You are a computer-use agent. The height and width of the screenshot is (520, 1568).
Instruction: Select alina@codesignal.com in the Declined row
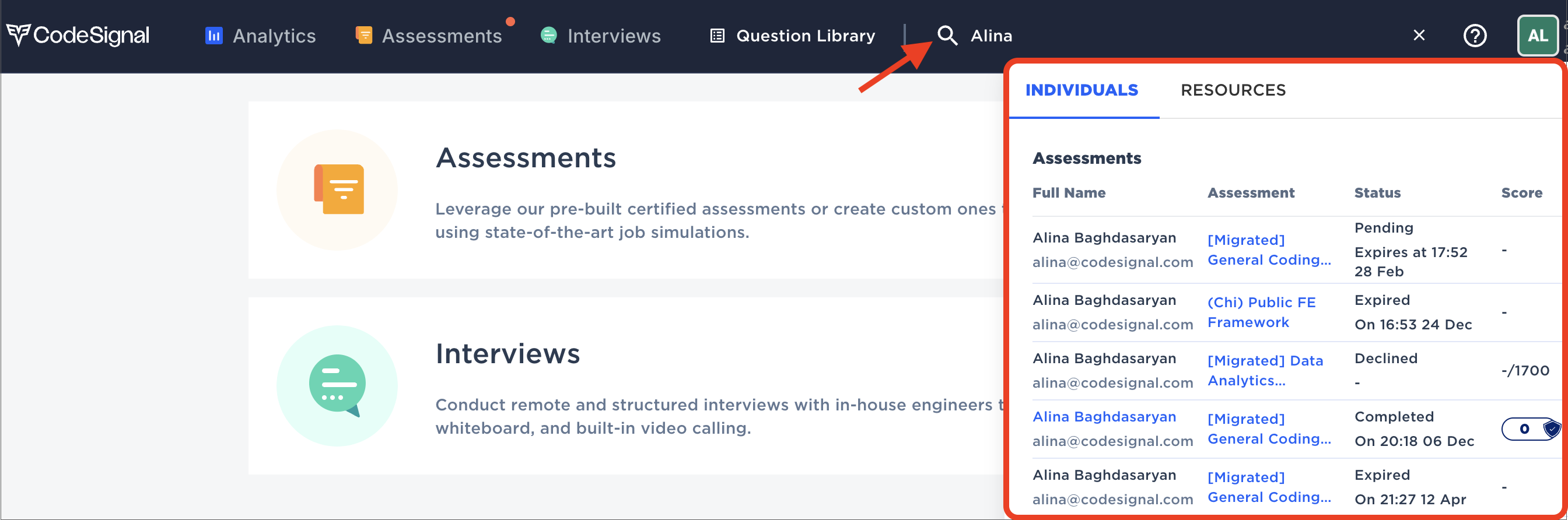pos(1112,382)
